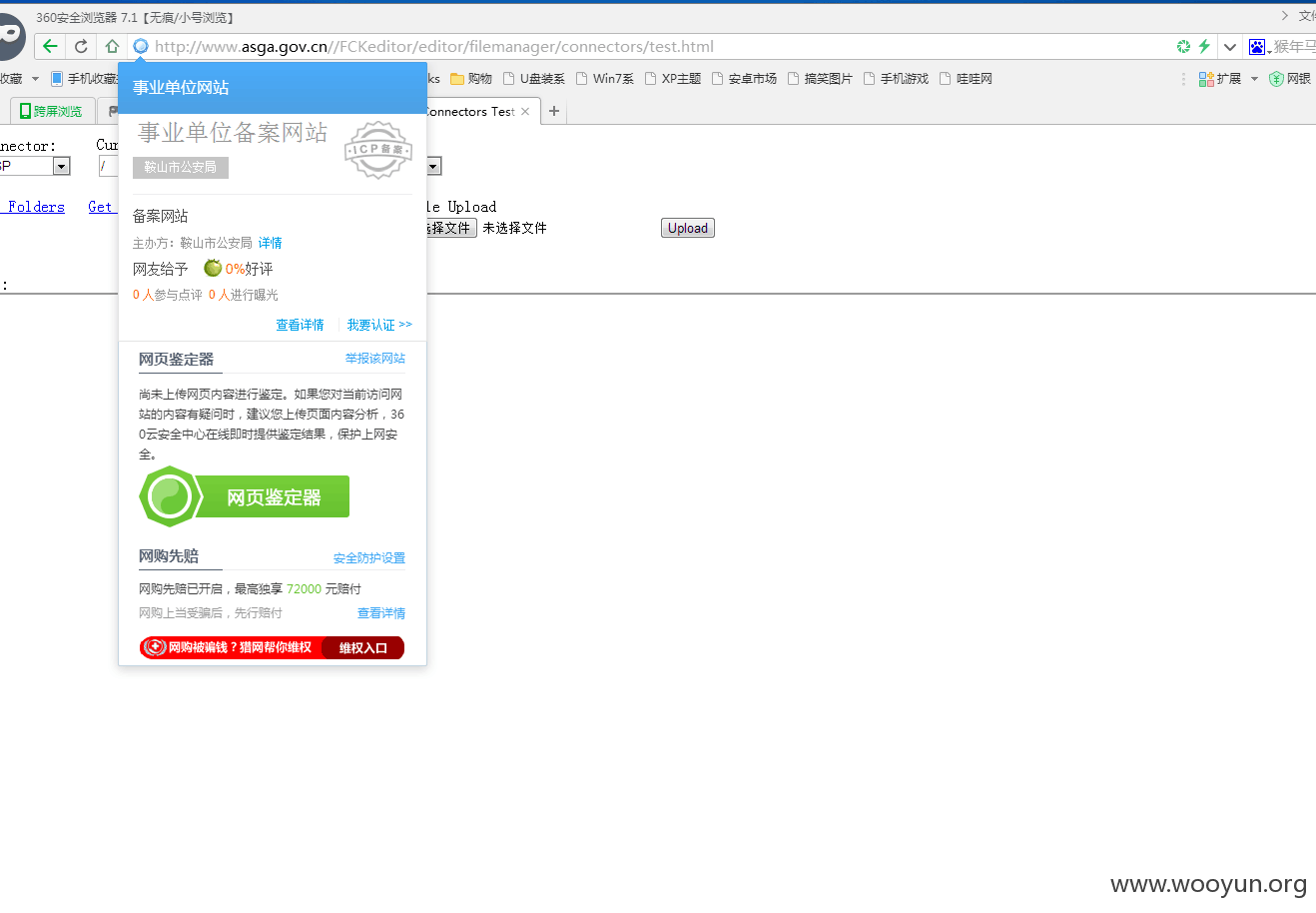This screenshot has width=1316, height=913.
Task: Click the 举报该网站 report link
Action: tap(375, 358)
